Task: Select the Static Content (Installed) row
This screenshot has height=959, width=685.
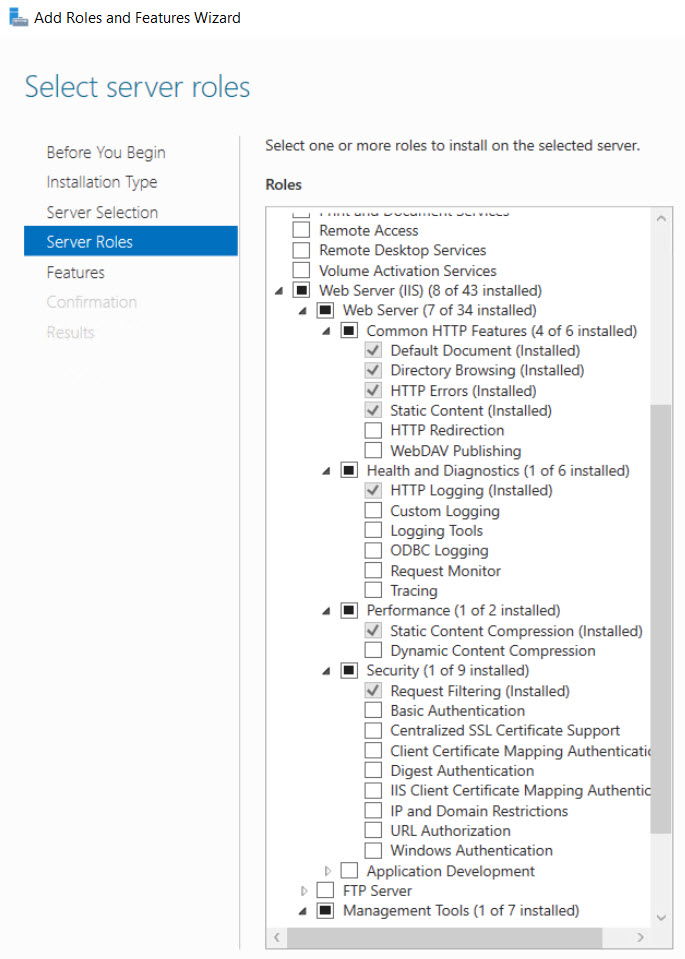Action: (x=471, y=410)
